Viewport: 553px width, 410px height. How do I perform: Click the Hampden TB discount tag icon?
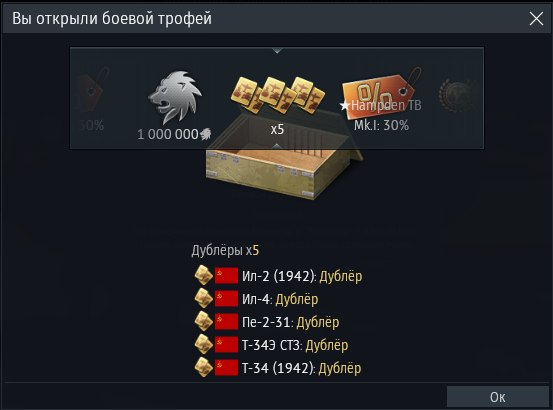[x=381, y=92]
